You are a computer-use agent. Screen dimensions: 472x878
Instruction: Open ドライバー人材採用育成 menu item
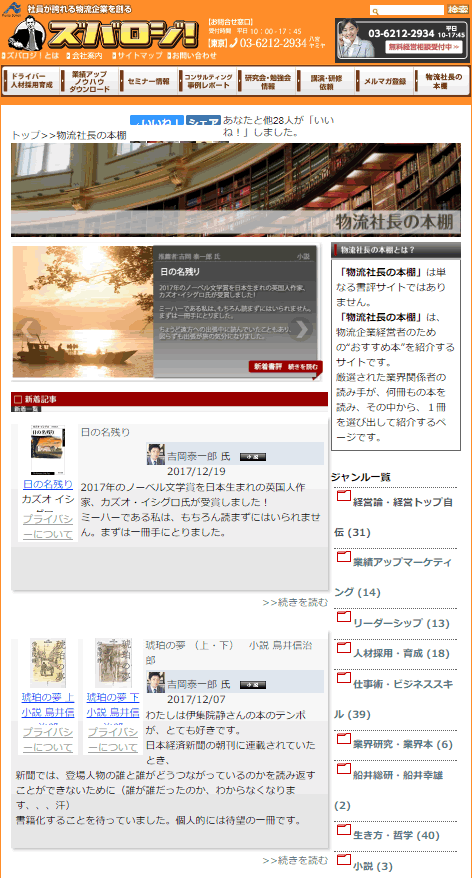tap(31, 81)
